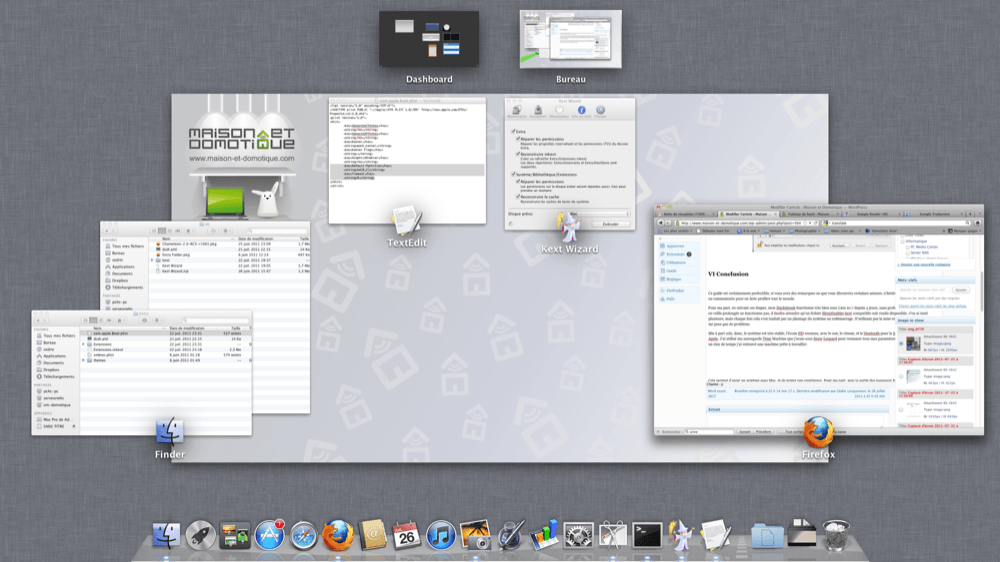Toggle the Extra checkbox in Kext Wizard
1000x562 pixels.
(513, 131)
